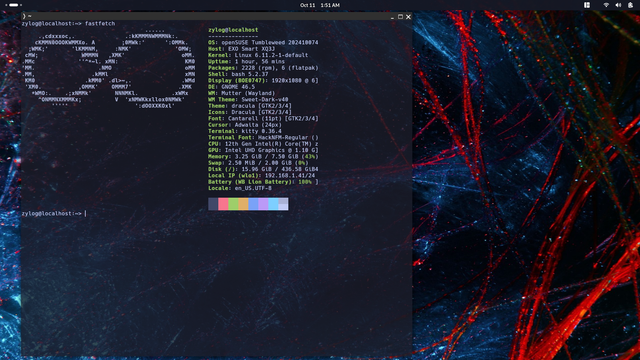This screenshot has width=640, height=360.
Task: Click the tiling layout indicator icon in top bar
Action: [x=587, y=5]
